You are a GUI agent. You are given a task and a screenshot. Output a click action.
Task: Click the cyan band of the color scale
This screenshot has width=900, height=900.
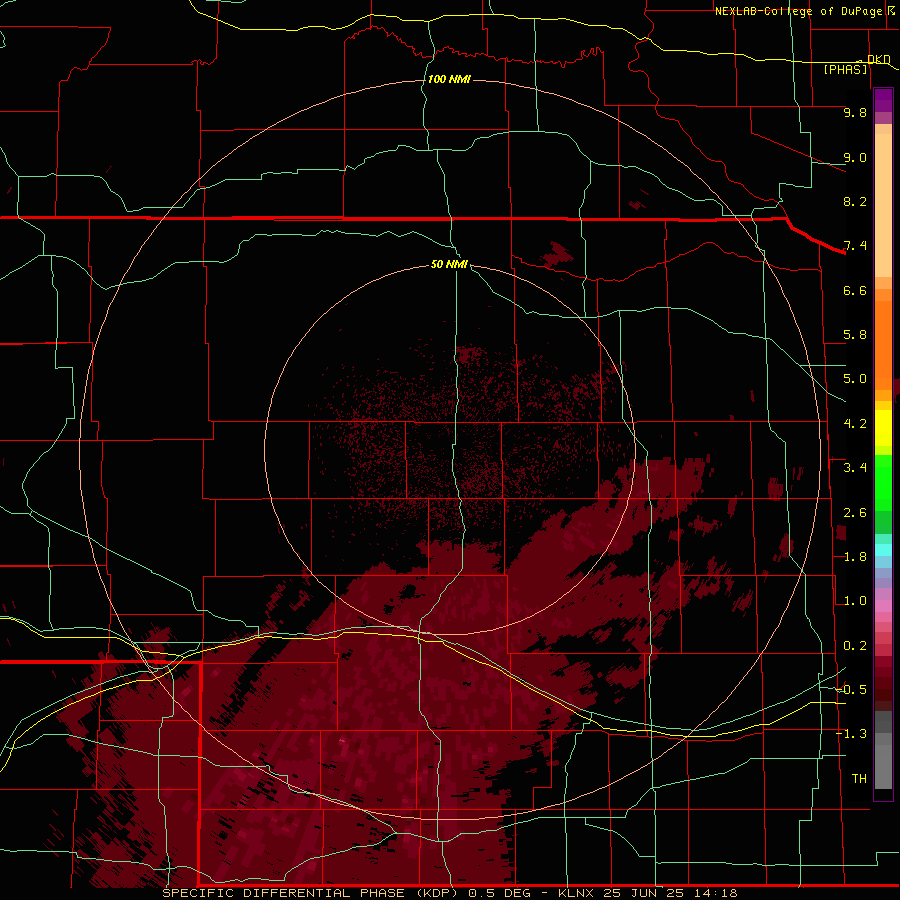(x=883, y=550)
